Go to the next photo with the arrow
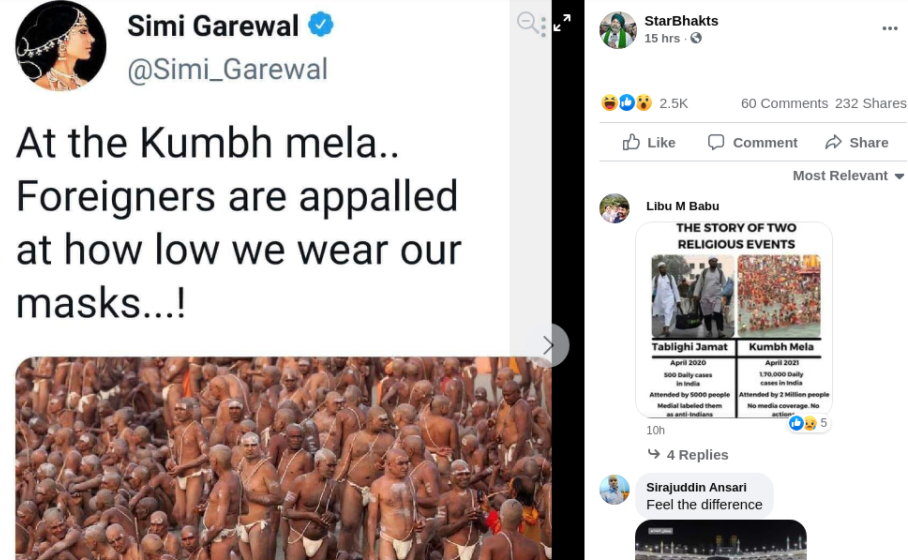908x560 pixels. [548, 345]
